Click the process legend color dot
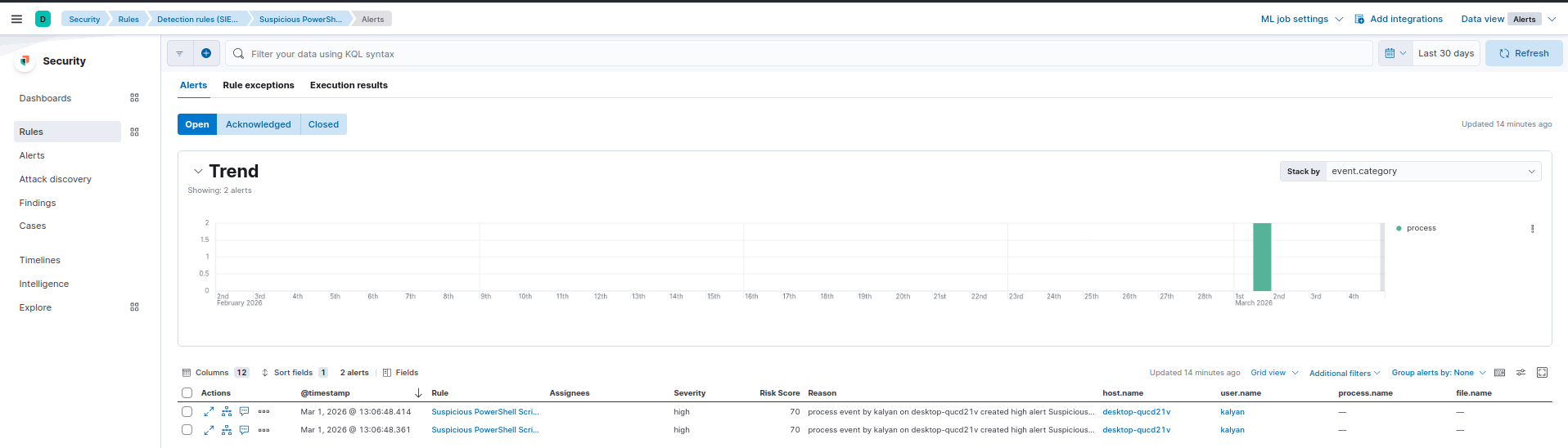Screen dimensions: 1568x448 coord(1399,229)
